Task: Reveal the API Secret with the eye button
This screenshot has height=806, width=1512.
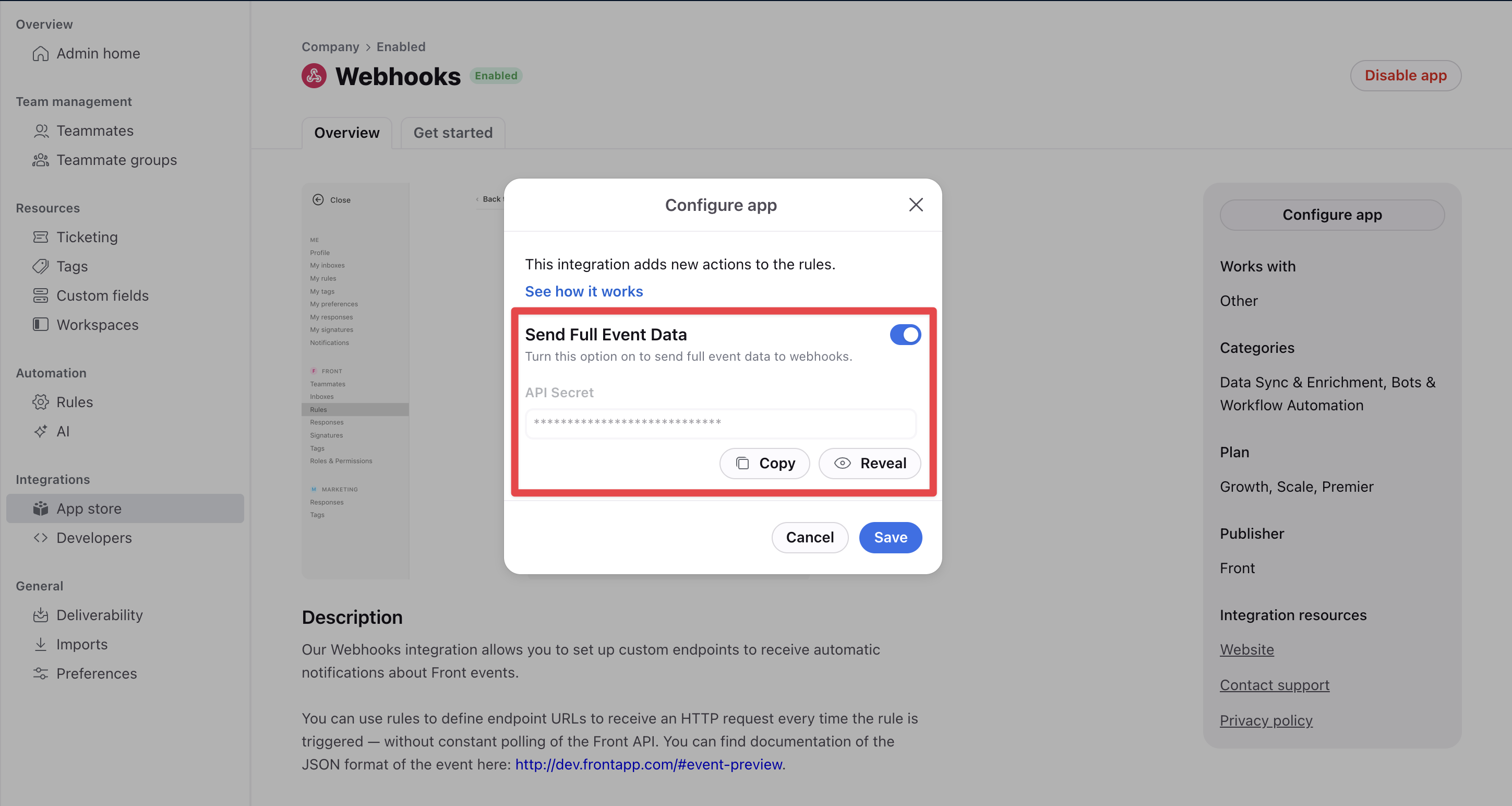Action: [869, 464]
